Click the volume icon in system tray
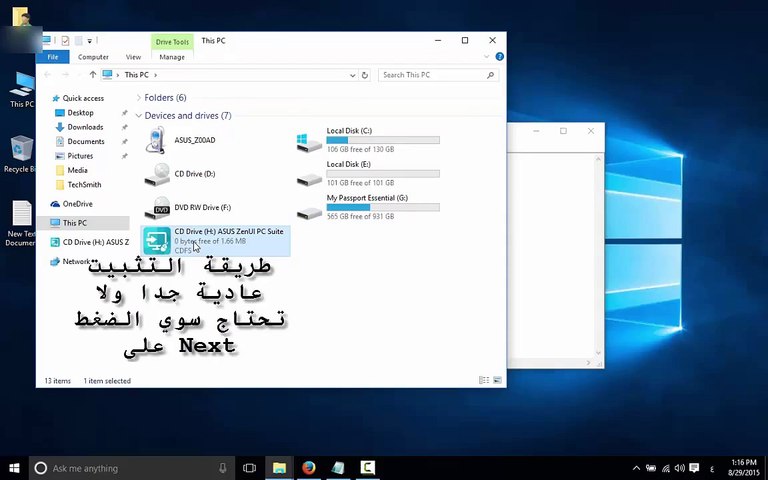This screenshot has width=768, height=480. click(x=679, y=468)
